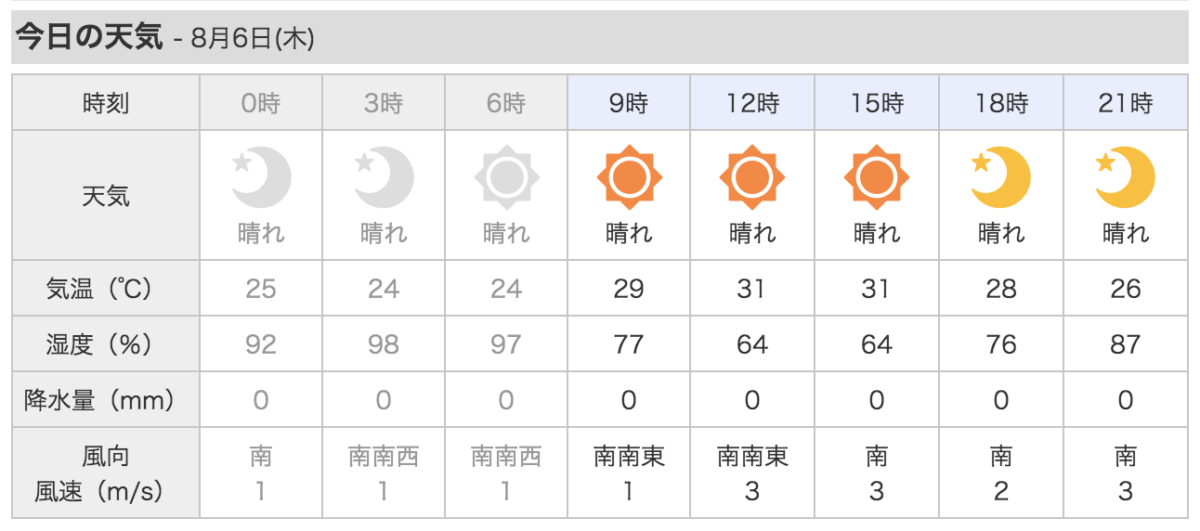Click the yellow moon icon at 21時
The image size is (1200, 531).
[x=1125, y=178]
